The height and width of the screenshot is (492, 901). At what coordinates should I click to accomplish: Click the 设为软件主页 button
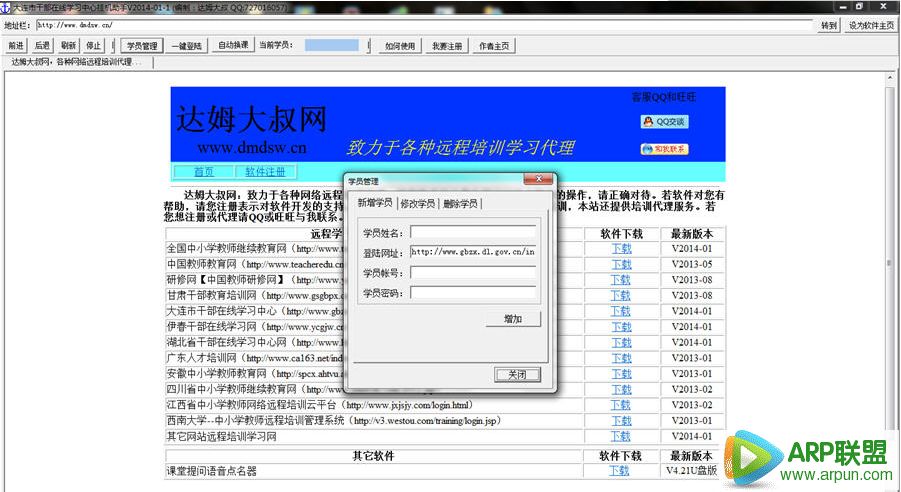[x=871, y=25]
